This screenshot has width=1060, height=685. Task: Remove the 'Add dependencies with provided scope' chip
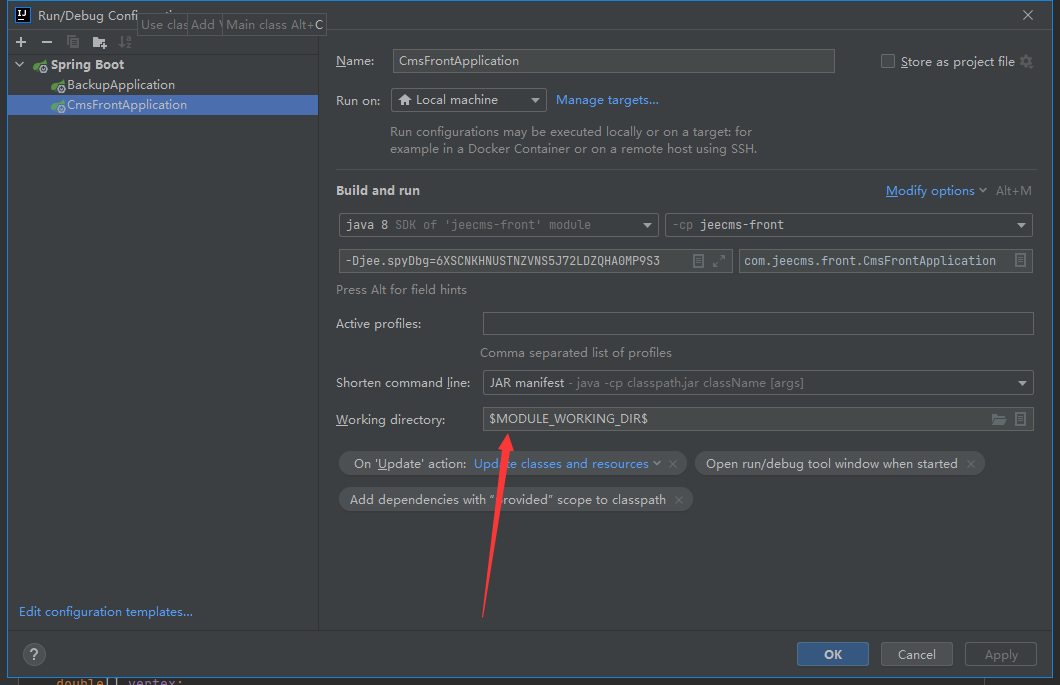(x=679, y=500)
